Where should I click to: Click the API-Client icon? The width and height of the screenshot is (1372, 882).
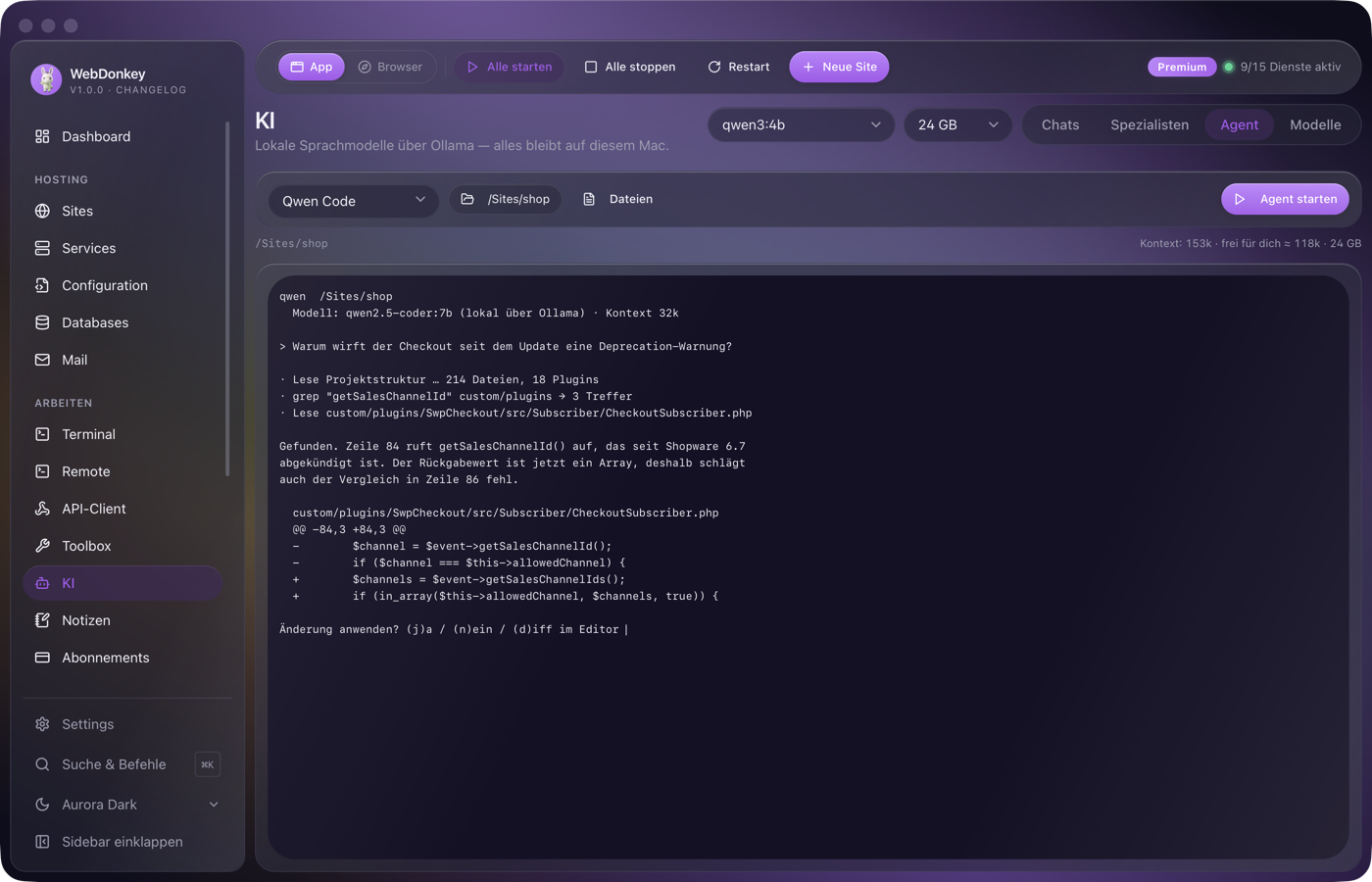pyautogui.click(x=42, y=509)
